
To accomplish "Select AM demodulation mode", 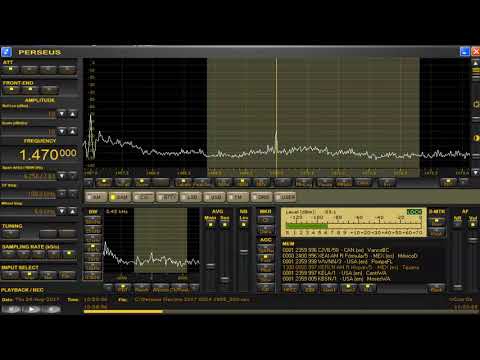I will click(x=96, y=197).
